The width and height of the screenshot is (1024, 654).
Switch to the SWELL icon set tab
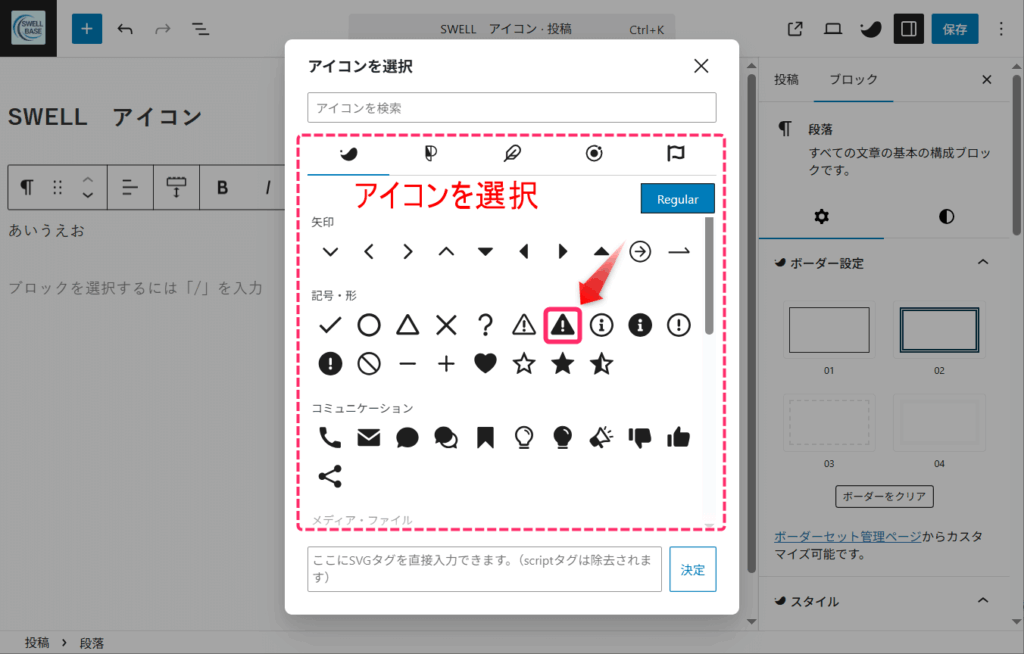pyautogui.click(x=348, y=154)
